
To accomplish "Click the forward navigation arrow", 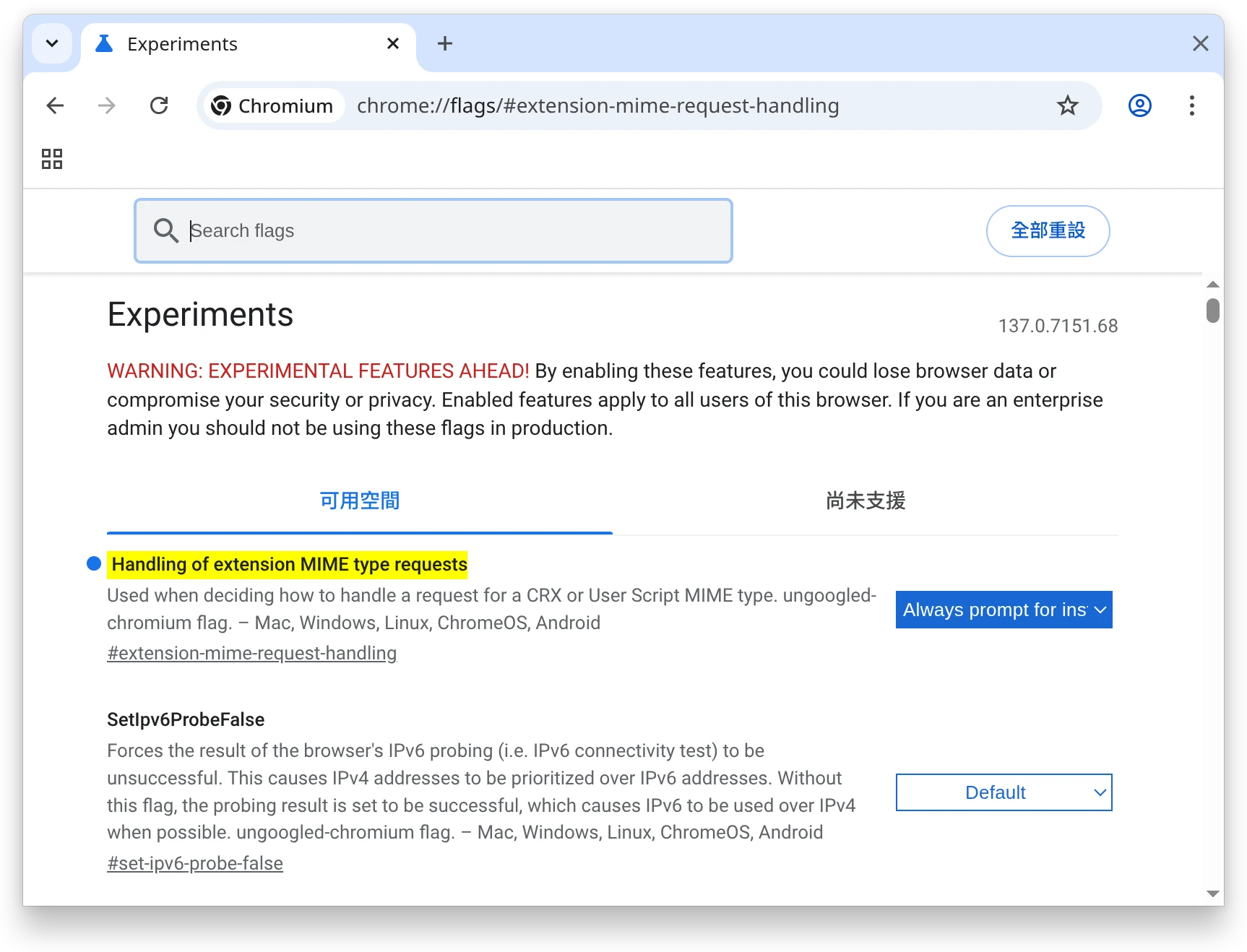I will (x=107, y=106).
